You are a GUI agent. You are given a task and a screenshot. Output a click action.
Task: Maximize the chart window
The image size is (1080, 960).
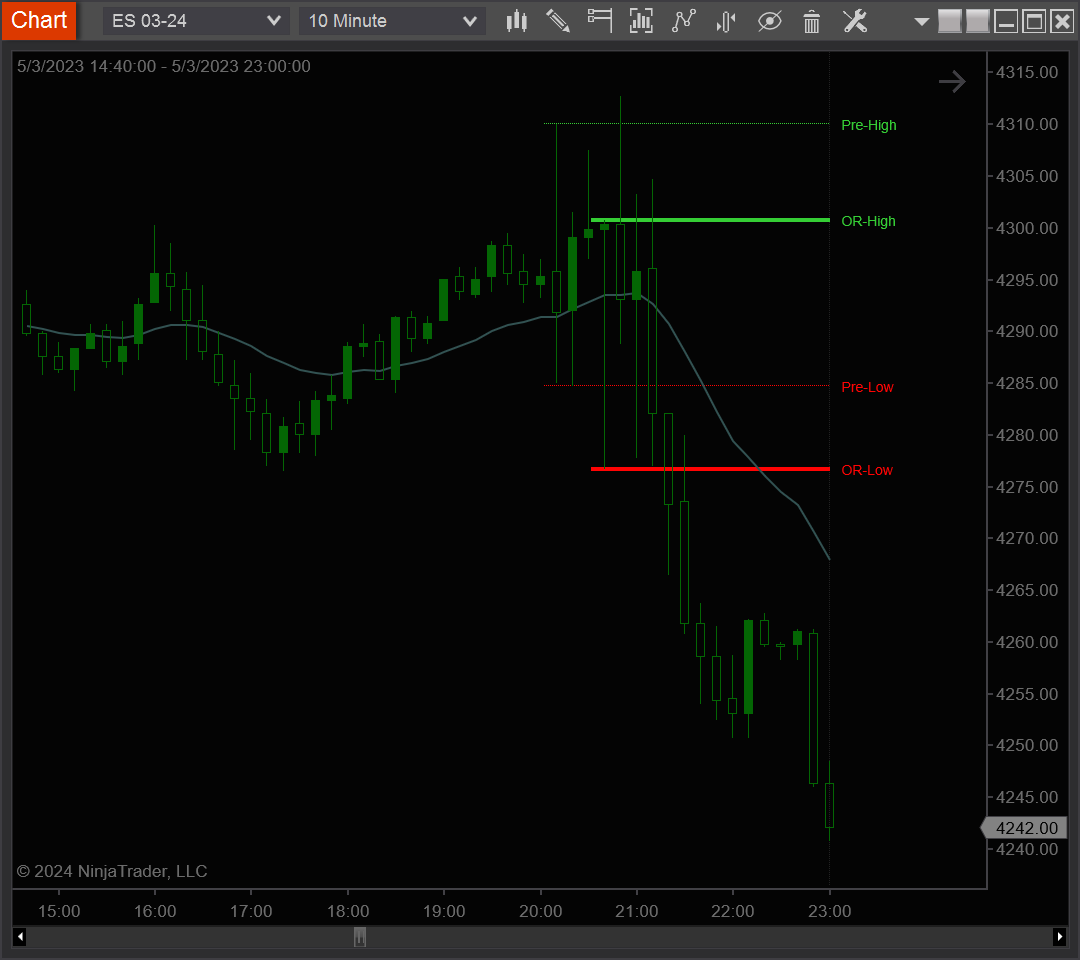point(1034,21)
